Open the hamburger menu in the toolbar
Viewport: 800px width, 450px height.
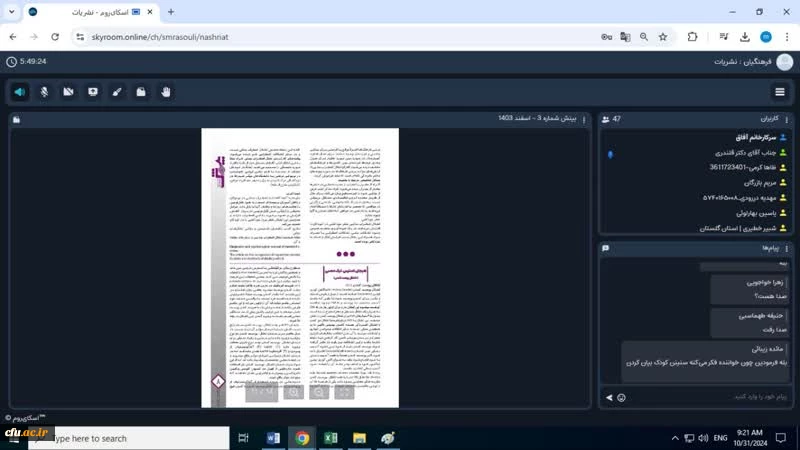779,92
